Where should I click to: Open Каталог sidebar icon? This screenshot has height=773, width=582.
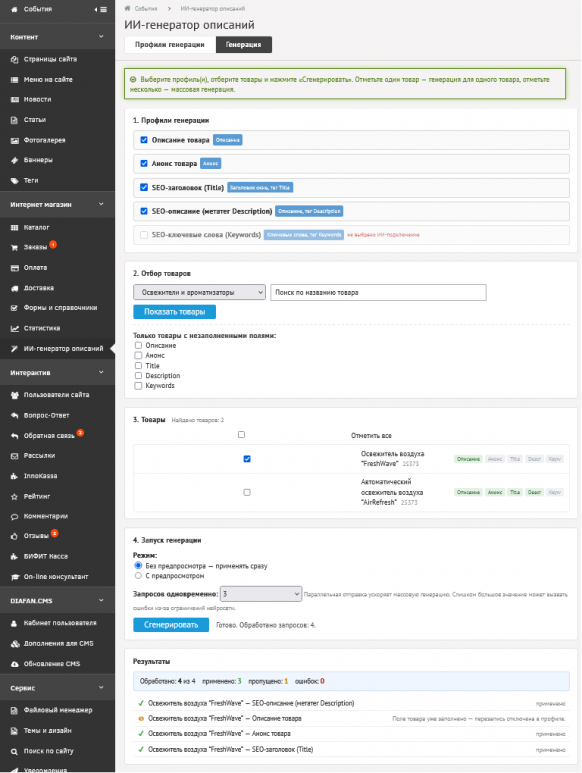[14, 227]
